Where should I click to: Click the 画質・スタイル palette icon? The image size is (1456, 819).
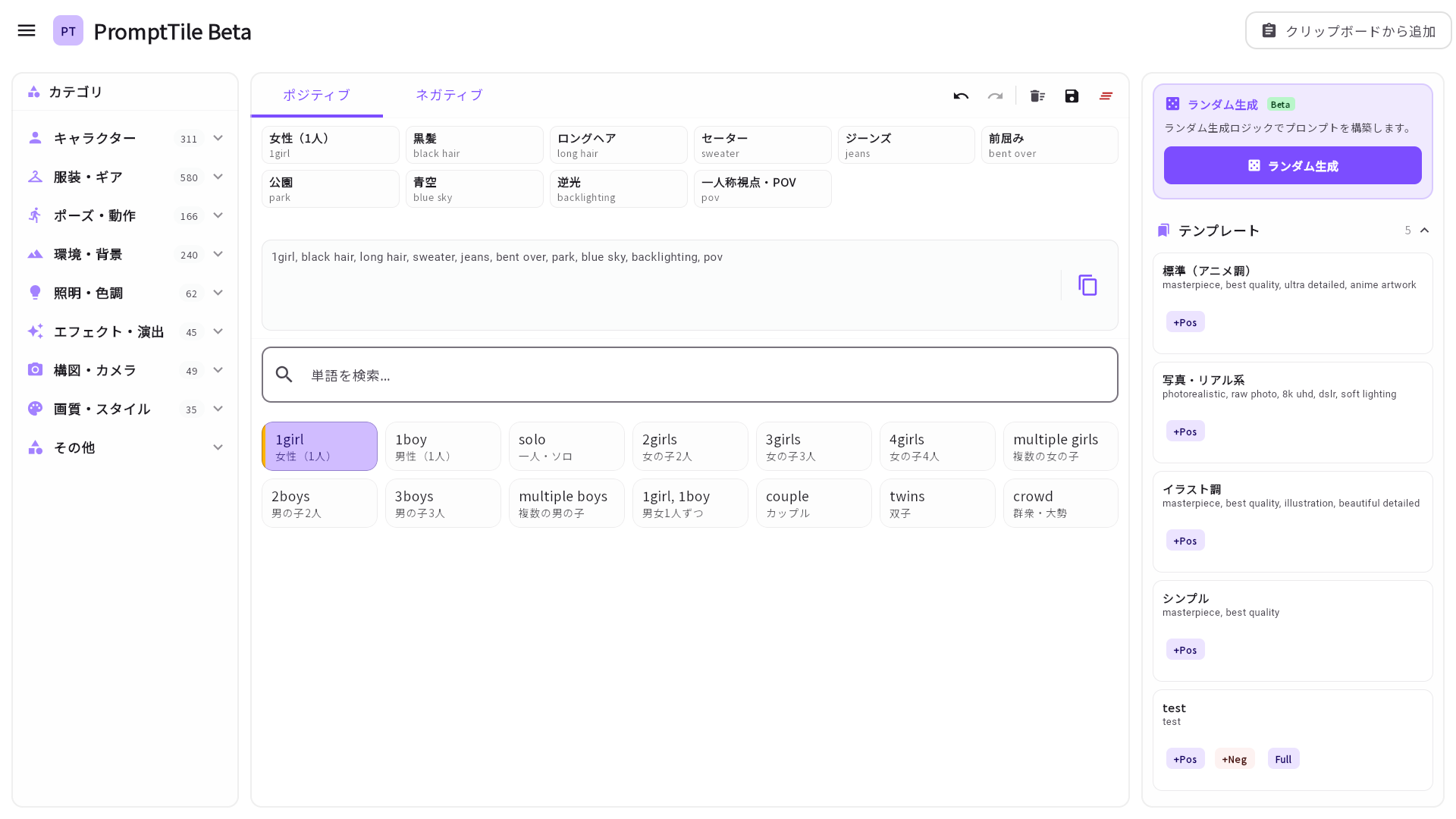pos(35,409)
